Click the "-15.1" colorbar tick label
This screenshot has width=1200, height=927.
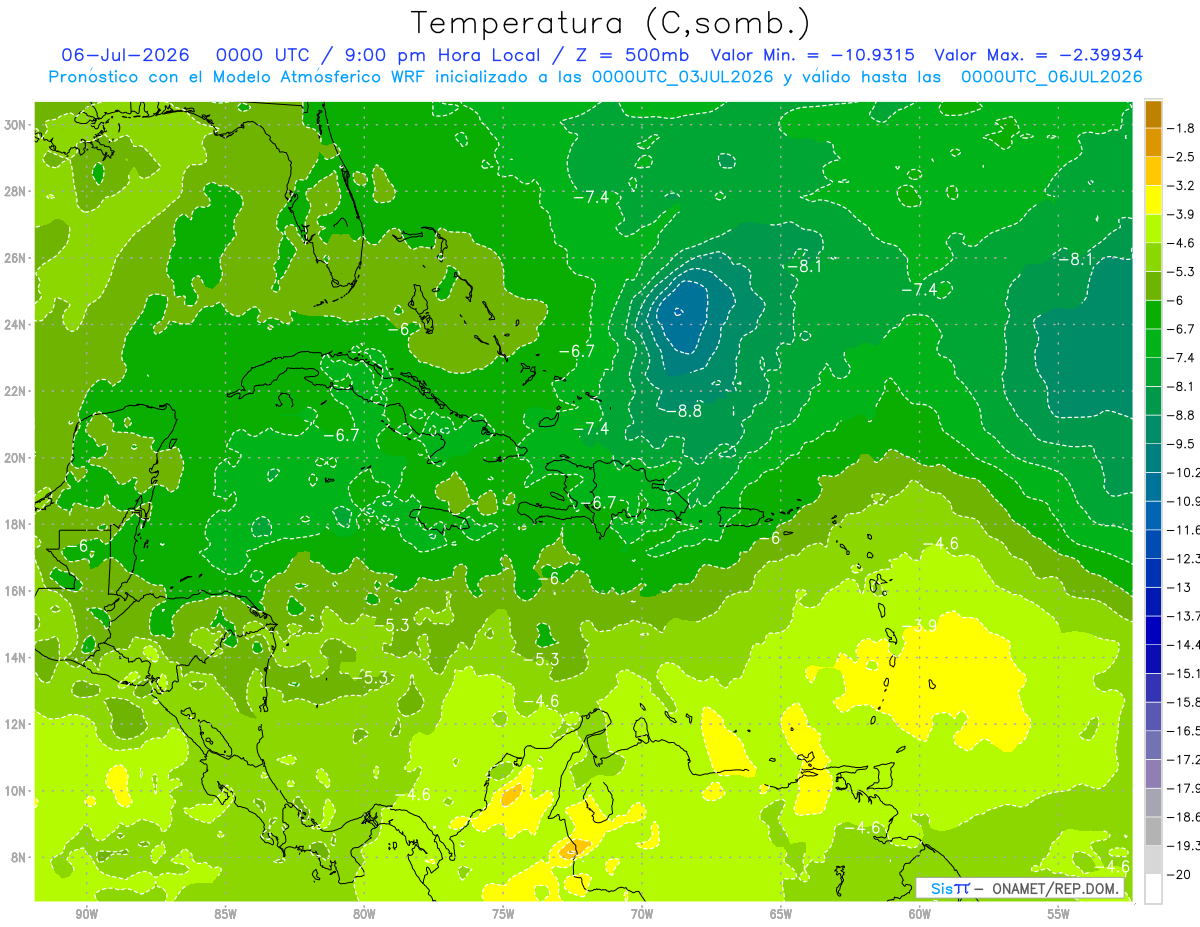[x=1184, y=673]
